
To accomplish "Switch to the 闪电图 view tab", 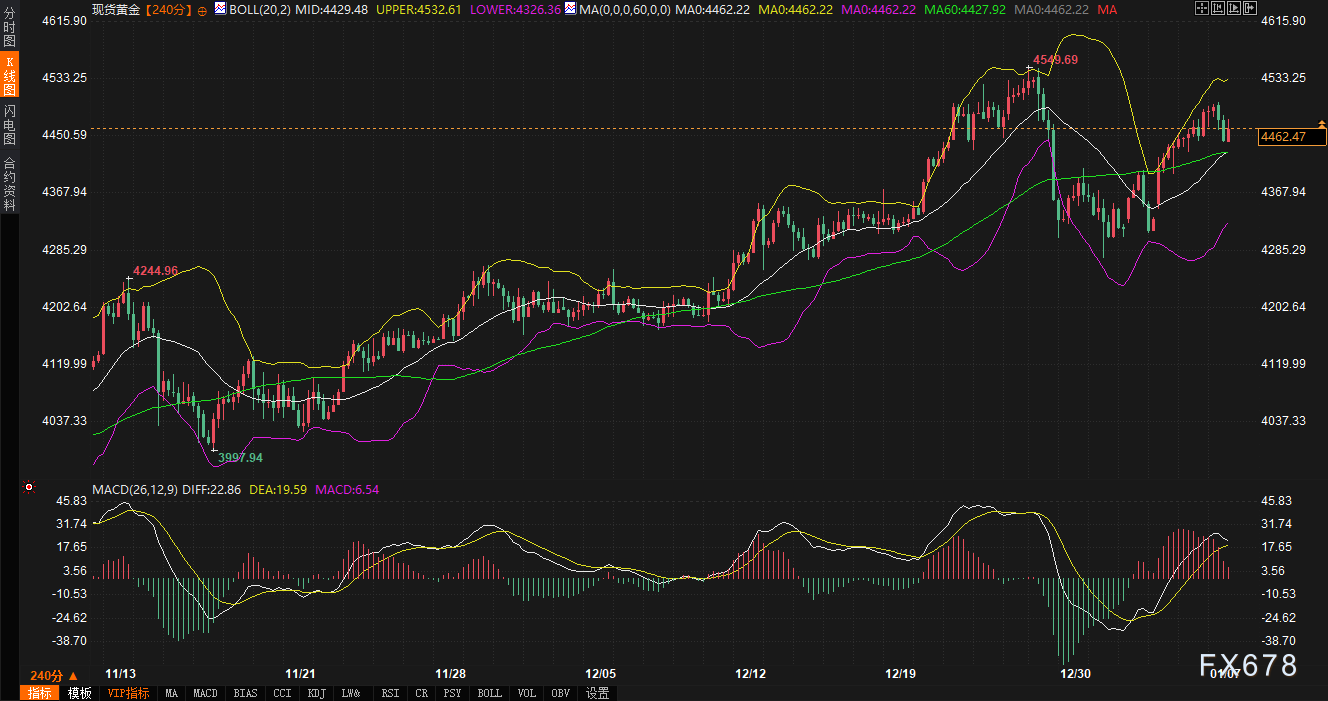I will tap(9, 124).
